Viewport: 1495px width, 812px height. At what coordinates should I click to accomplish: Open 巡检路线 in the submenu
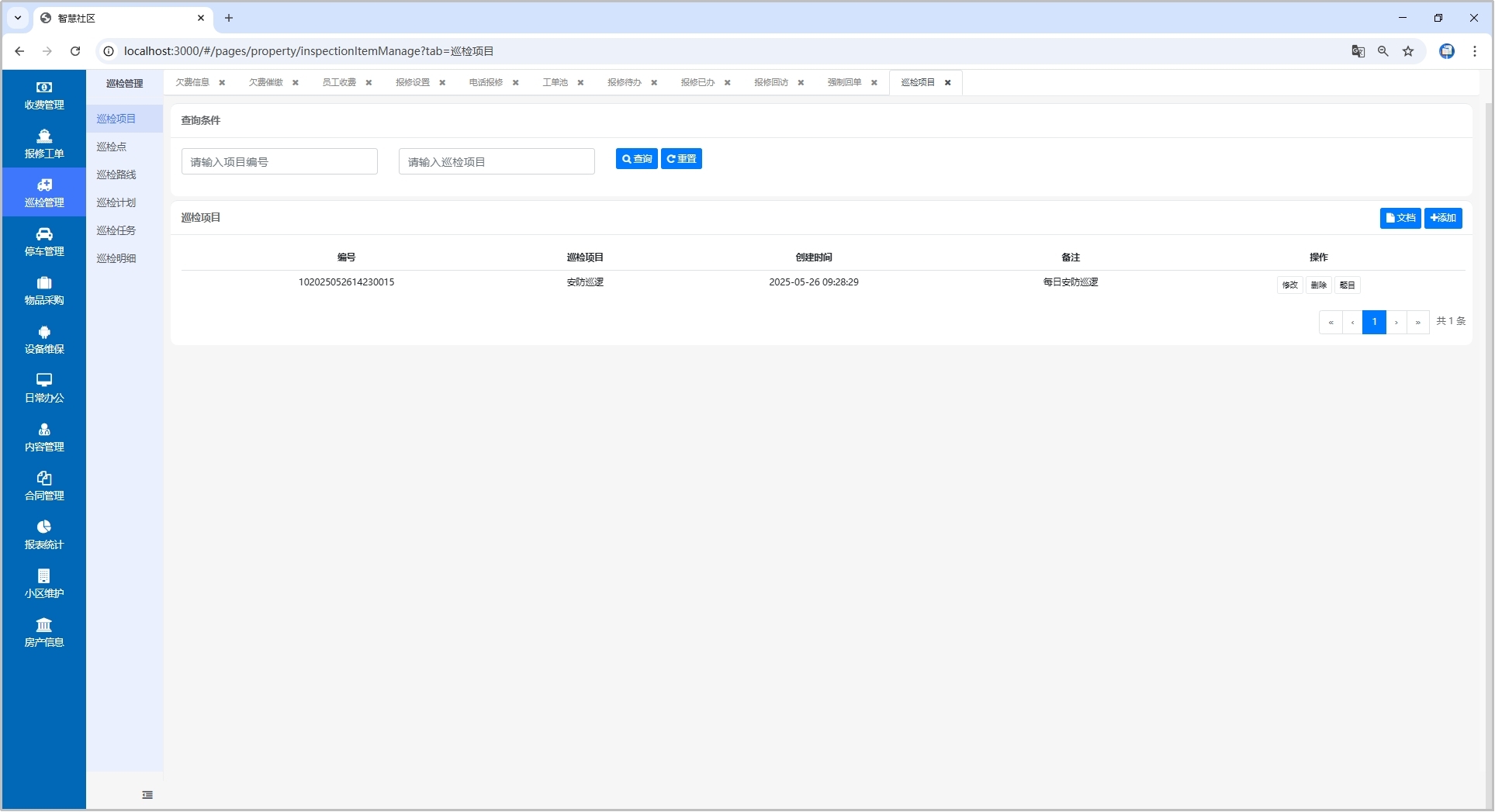pos(116,175)
